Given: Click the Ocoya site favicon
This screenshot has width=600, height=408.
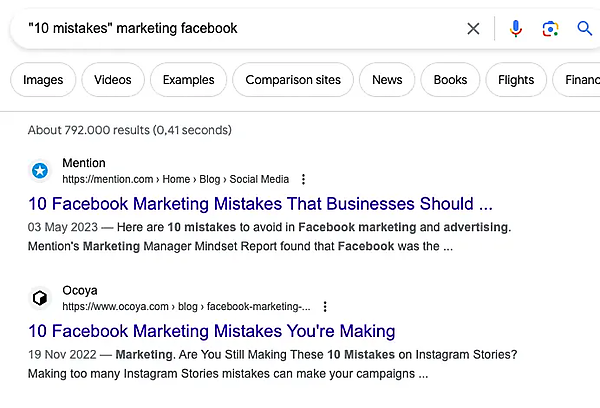Looking at the screenshot, I should 40,298.
